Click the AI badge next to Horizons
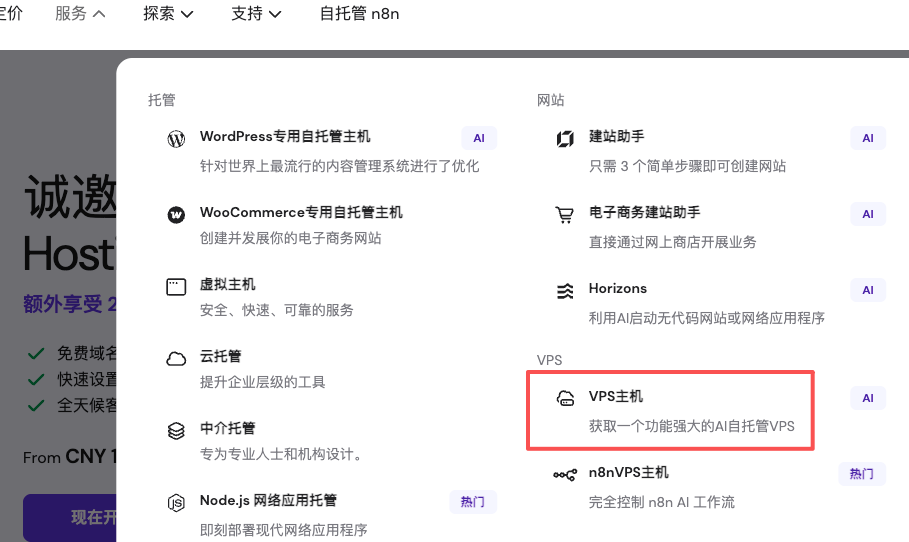The width and height of the screenshot is (909, 542). [868, 290]
